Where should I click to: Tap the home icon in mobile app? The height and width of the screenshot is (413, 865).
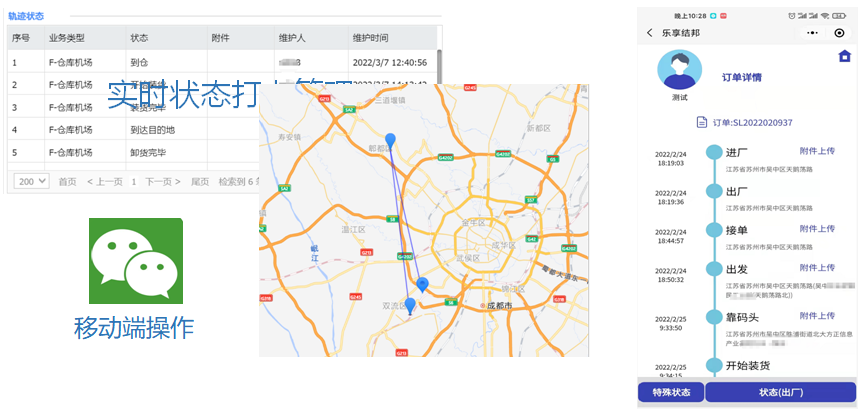point(843,57)
